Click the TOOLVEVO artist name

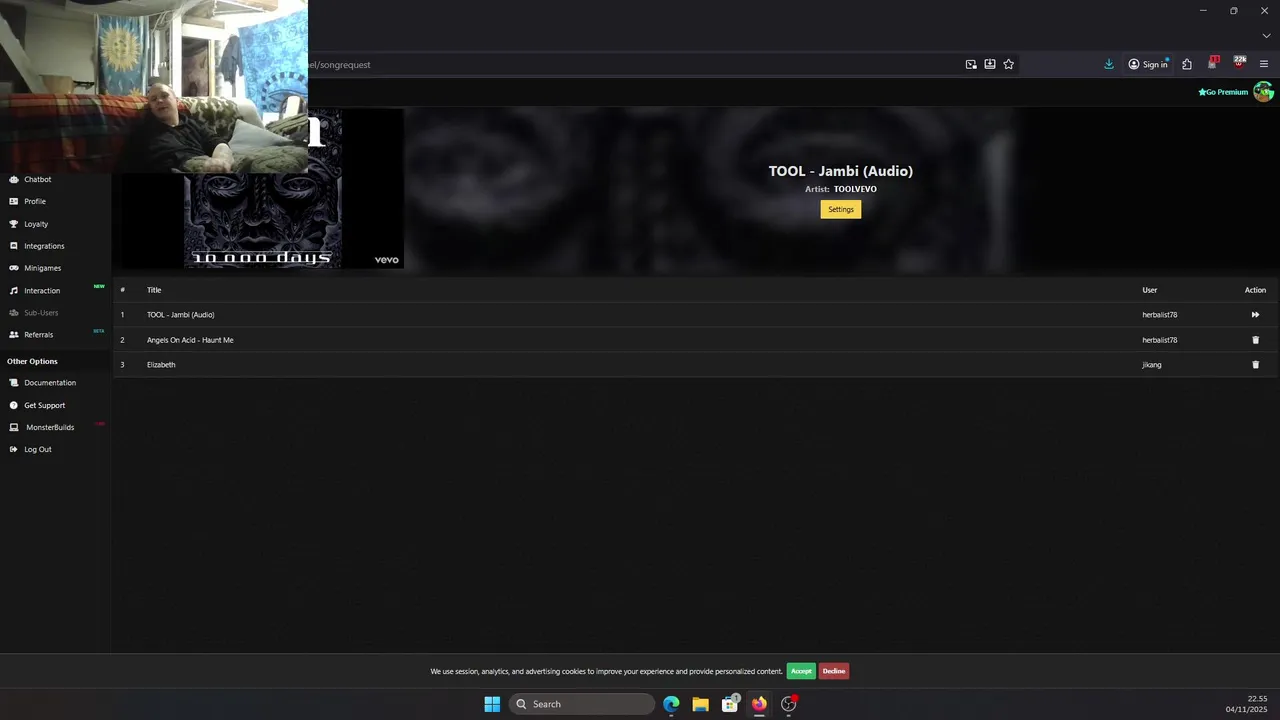pos(855,189)
